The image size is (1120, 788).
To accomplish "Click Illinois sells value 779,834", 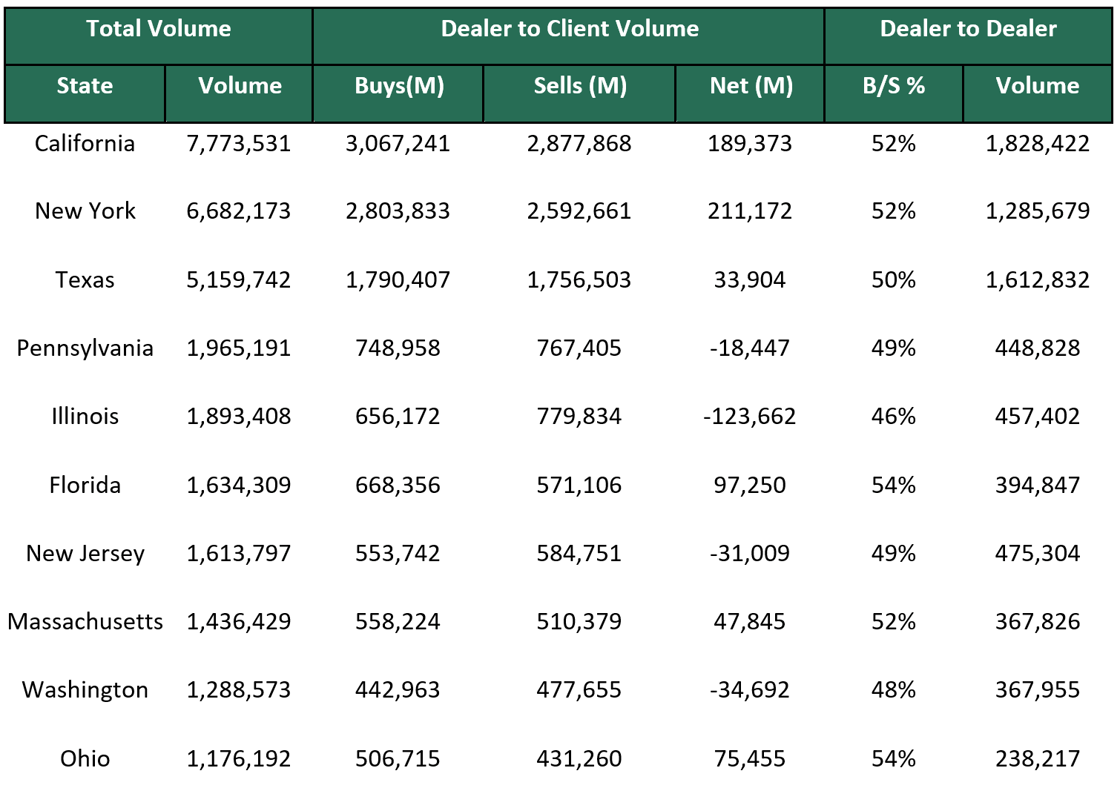I will click(x=579, y=417).
